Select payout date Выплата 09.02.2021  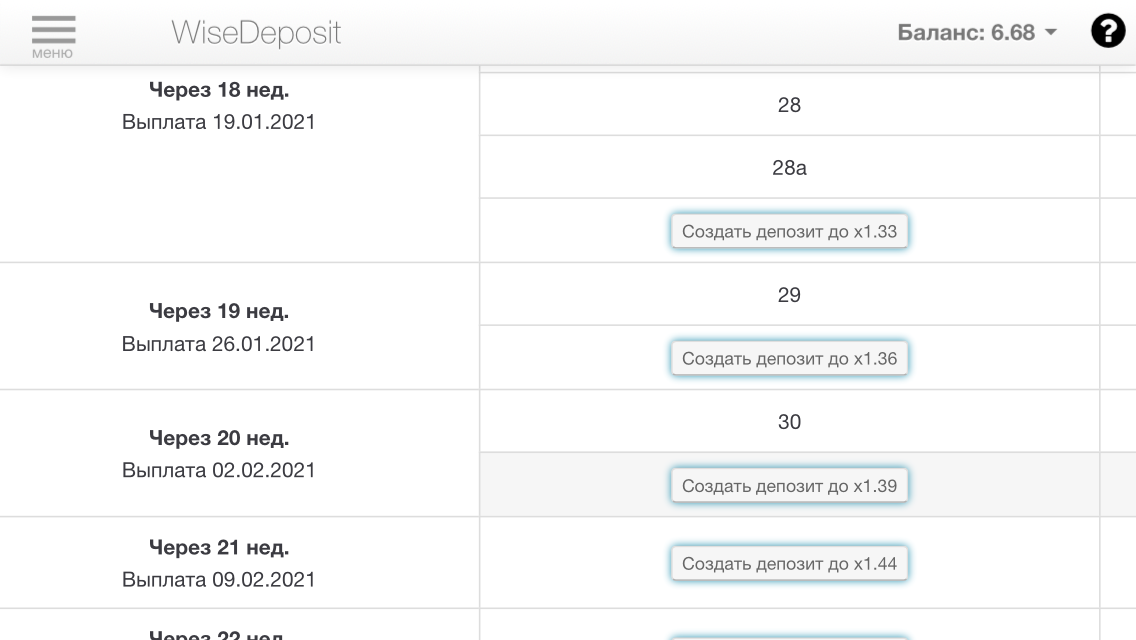click(219, 579)
